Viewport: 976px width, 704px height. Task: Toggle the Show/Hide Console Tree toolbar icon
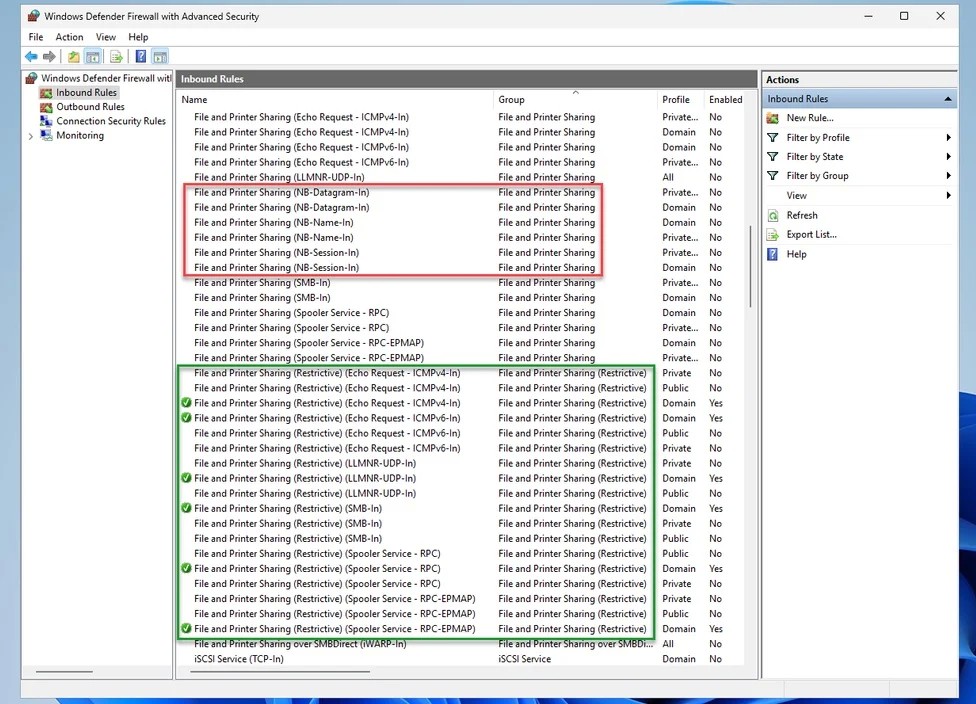93,57
